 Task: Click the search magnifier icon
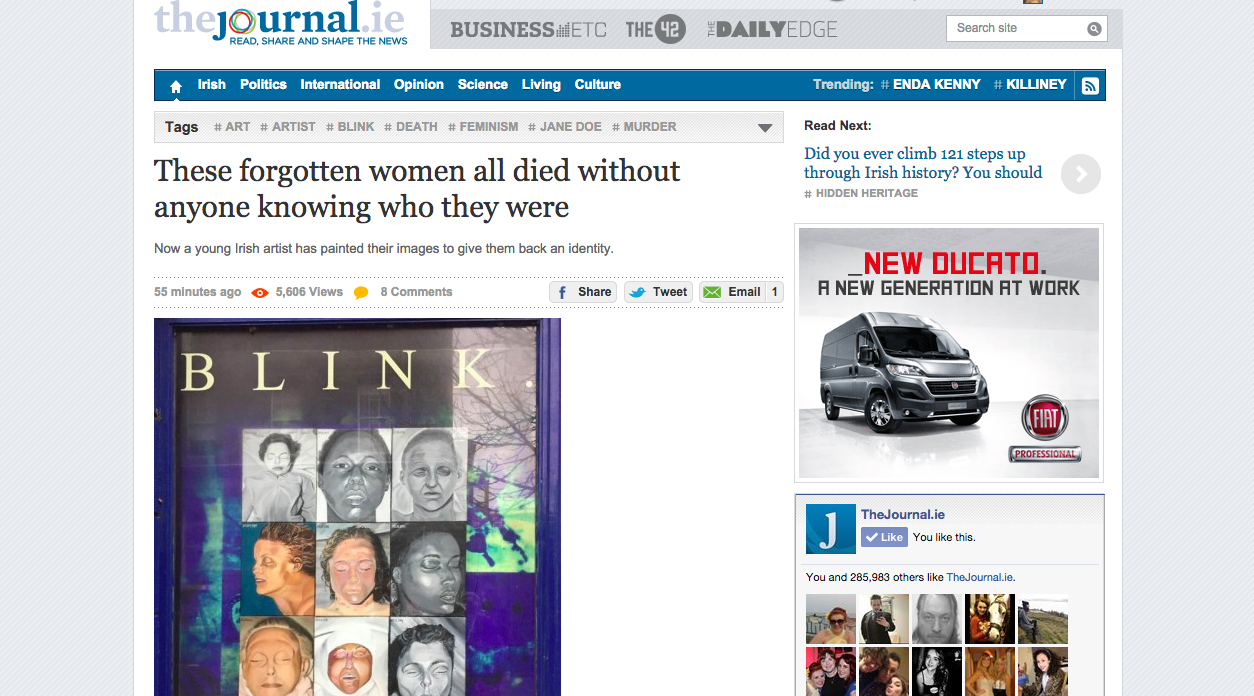(1094, 29)
